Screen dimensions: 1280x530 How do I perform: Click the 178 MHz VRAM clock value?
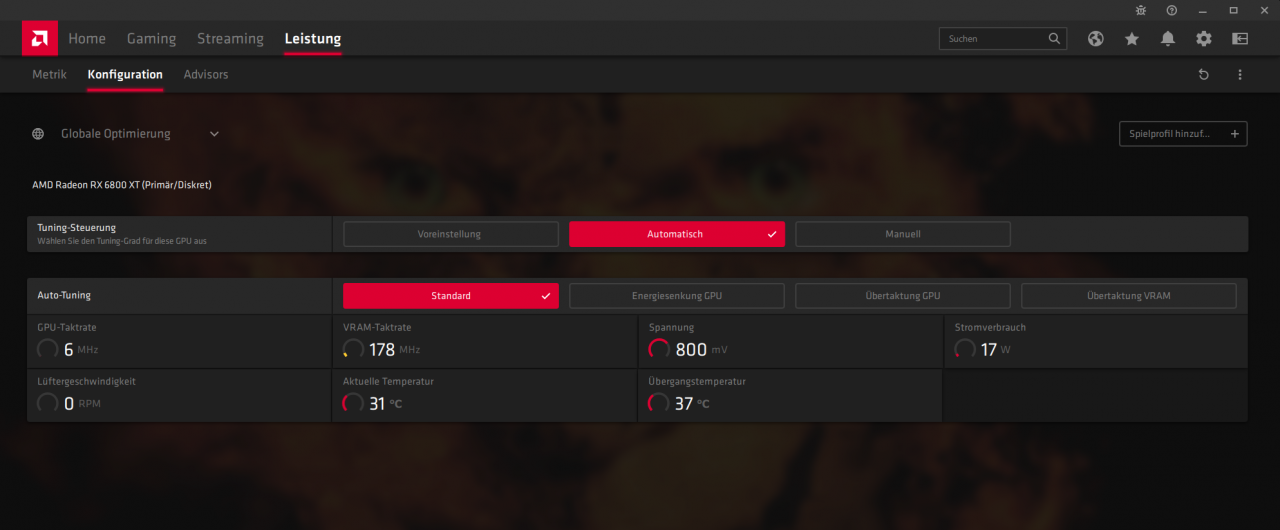tap(394, 350)
